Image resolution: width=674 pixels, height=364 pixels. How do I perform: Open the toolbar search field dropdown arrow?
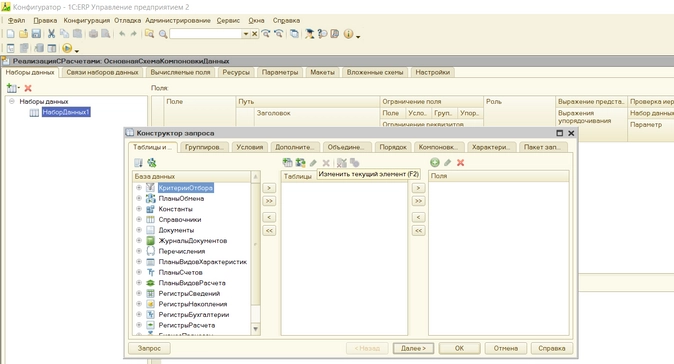coord(246,34)
